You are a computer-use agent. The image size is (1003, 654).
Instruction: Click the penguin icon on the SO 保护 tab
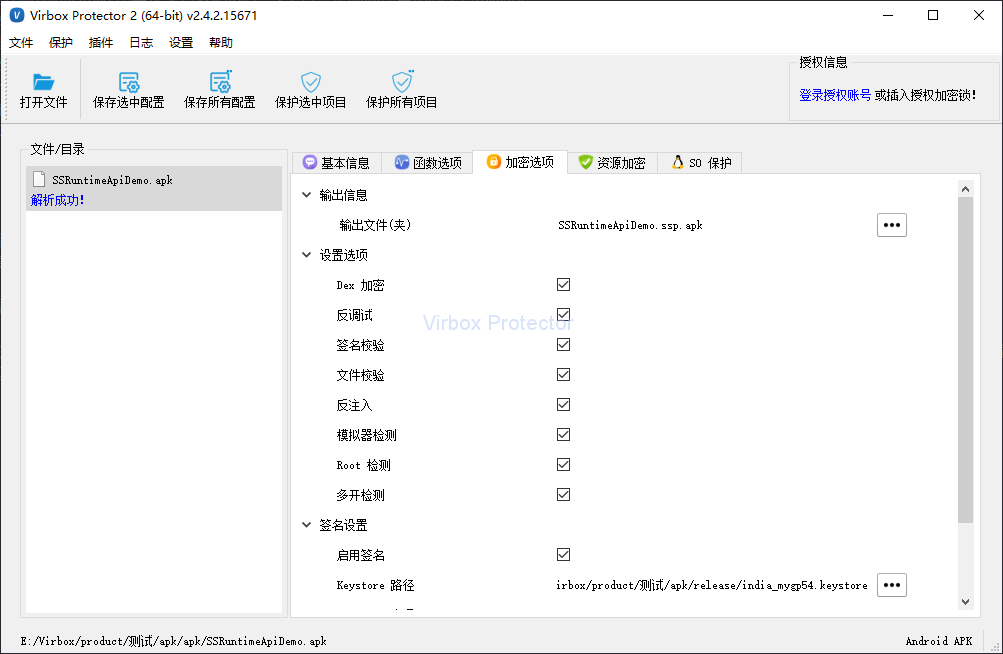[677, 163]
